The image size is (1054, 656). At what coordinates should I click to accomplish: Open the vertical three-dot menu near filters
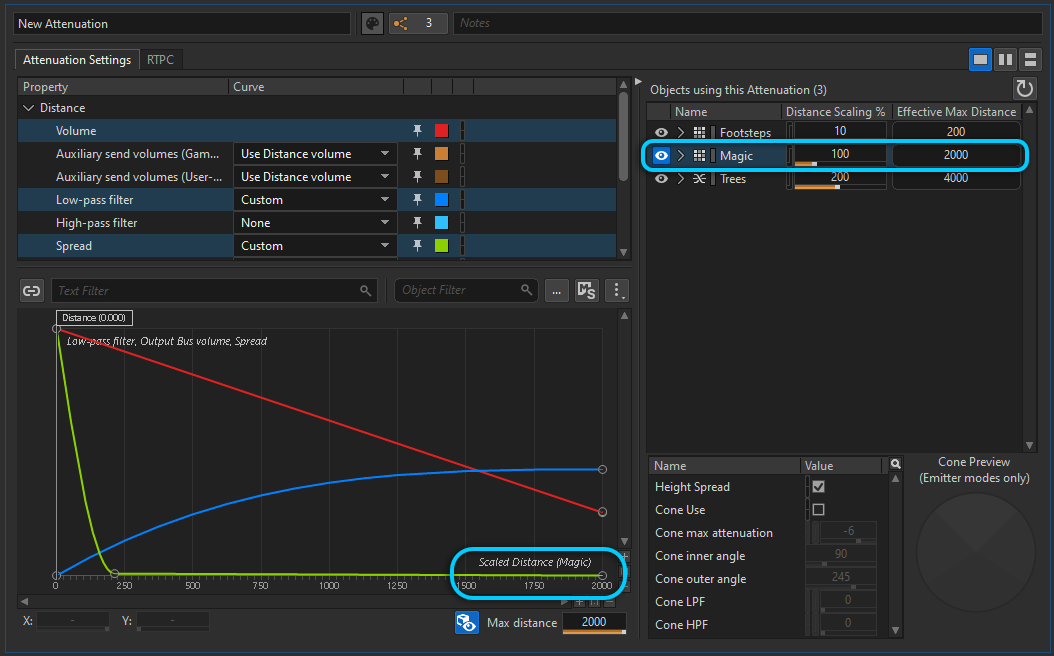point(617,290)
